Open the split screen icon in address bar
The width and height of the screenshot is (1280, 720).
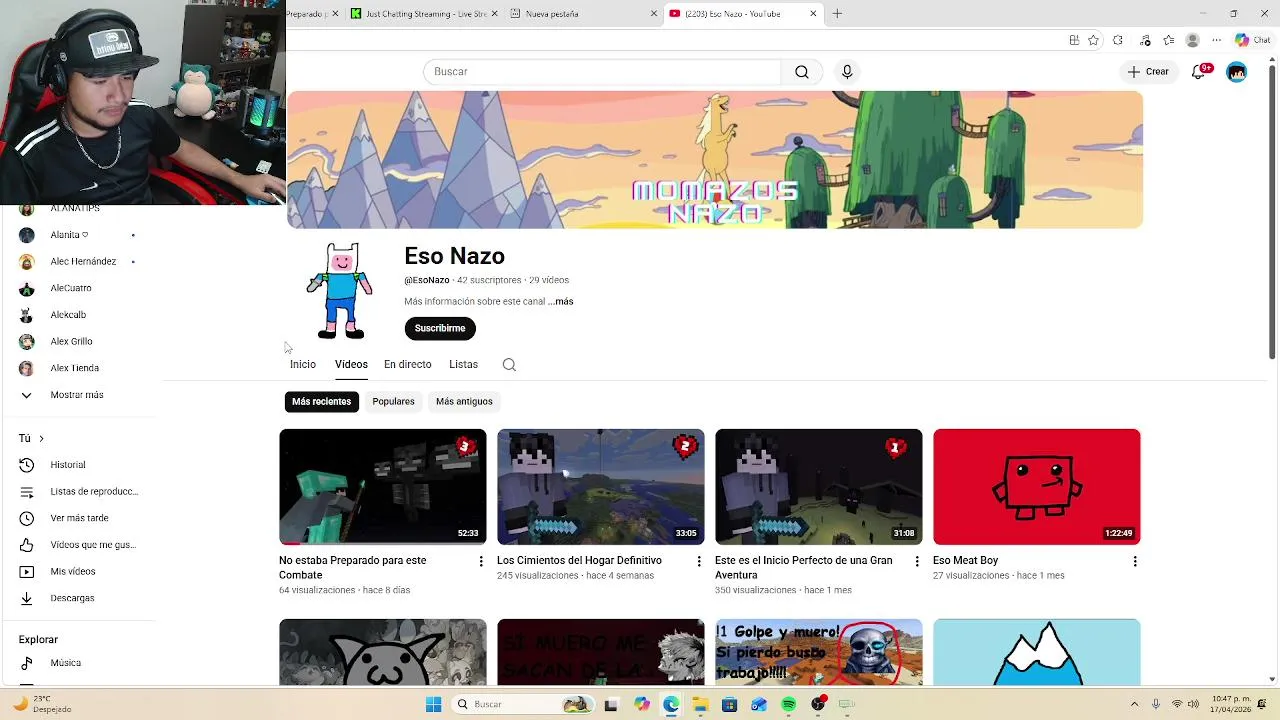tap(1074, 40)
